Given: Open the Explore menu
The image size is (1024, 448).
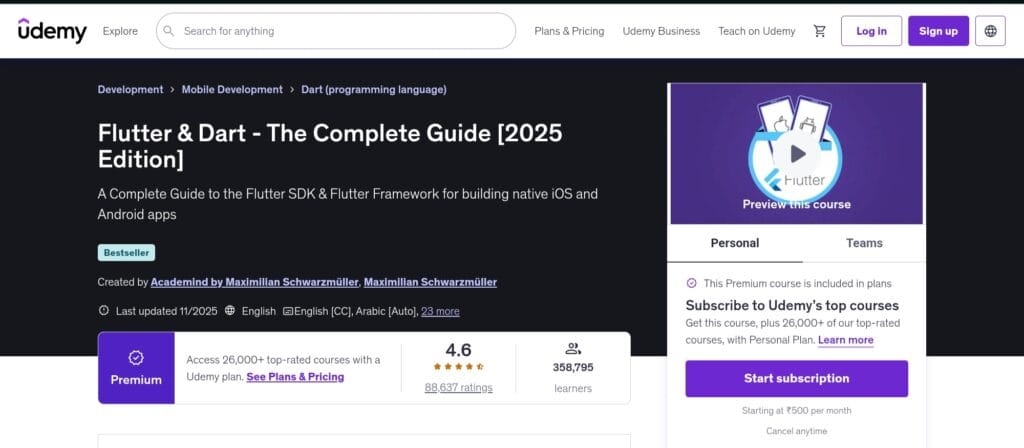Looking at the screenshot, I should 120,31.
